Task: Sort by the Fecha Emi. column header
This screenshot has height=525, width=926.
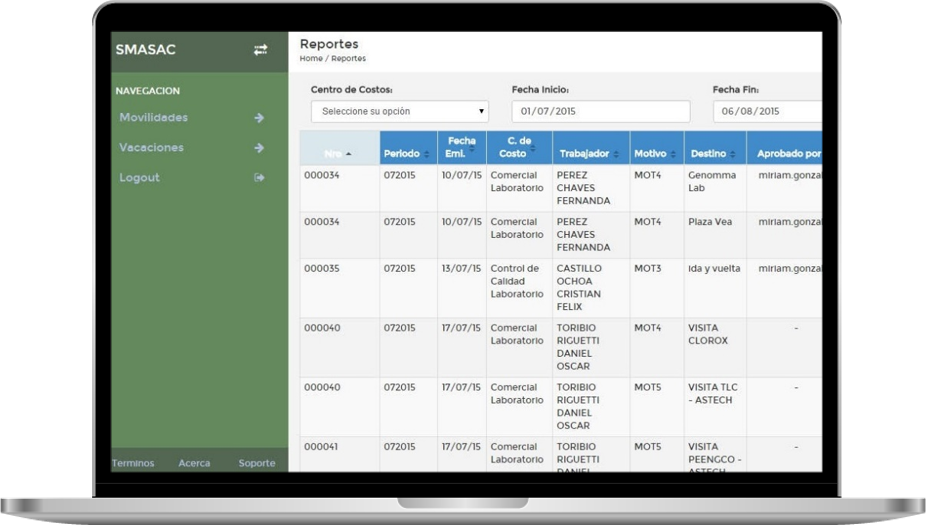Action: click(x=461, y=147)
